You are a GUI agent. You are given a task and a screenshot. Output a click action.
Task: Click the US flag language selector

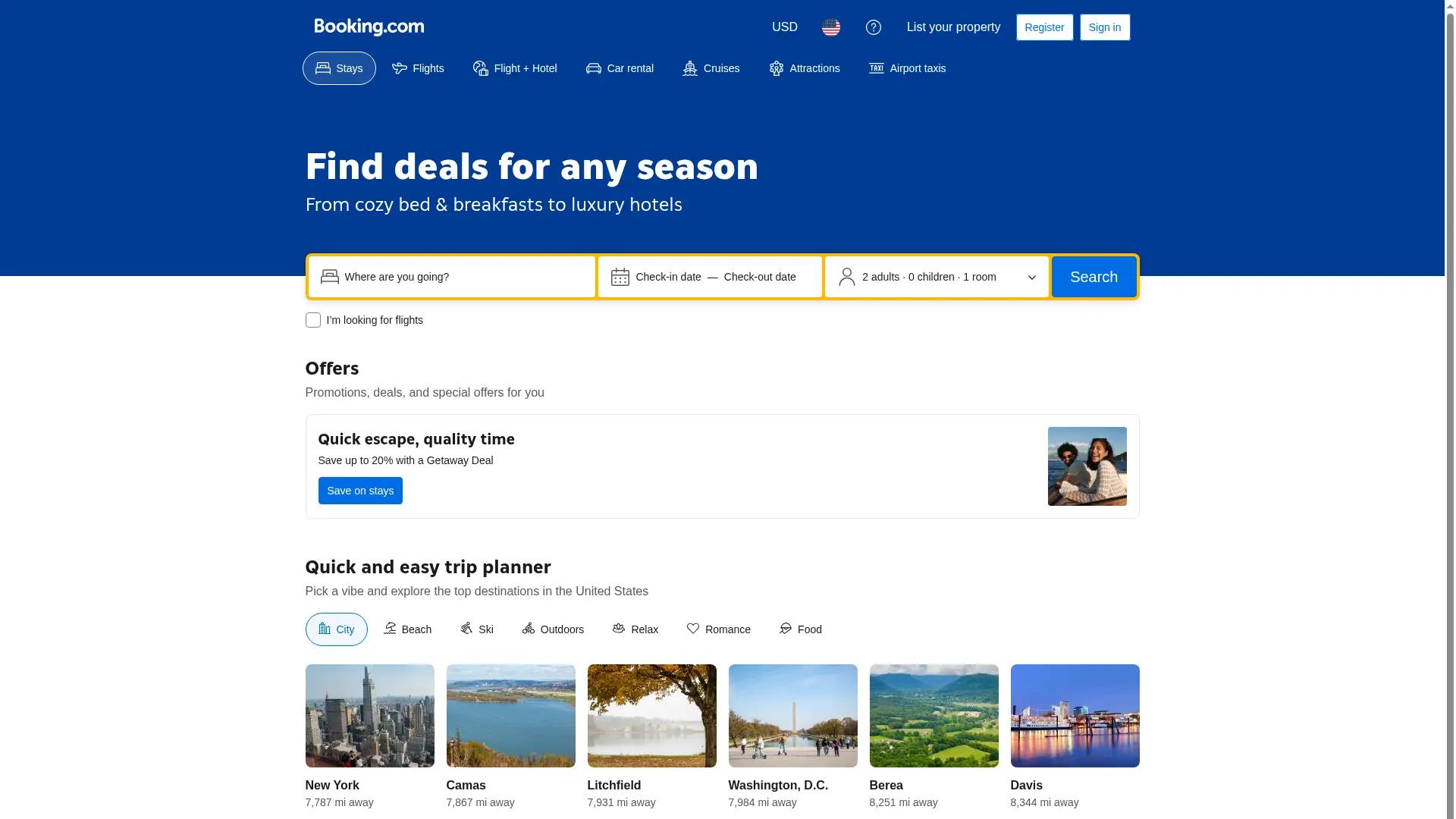coord(831,27)
